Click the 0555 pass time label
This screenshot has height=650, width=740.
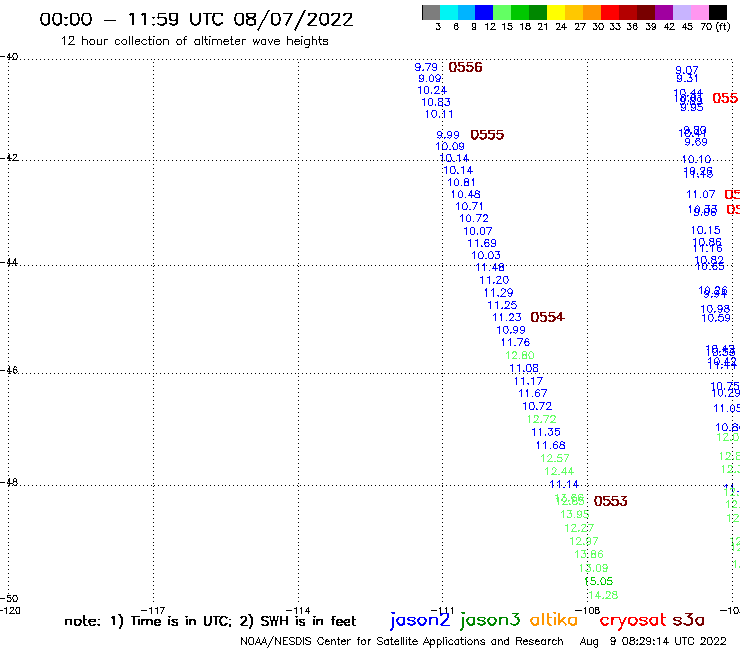pos(487,135)
